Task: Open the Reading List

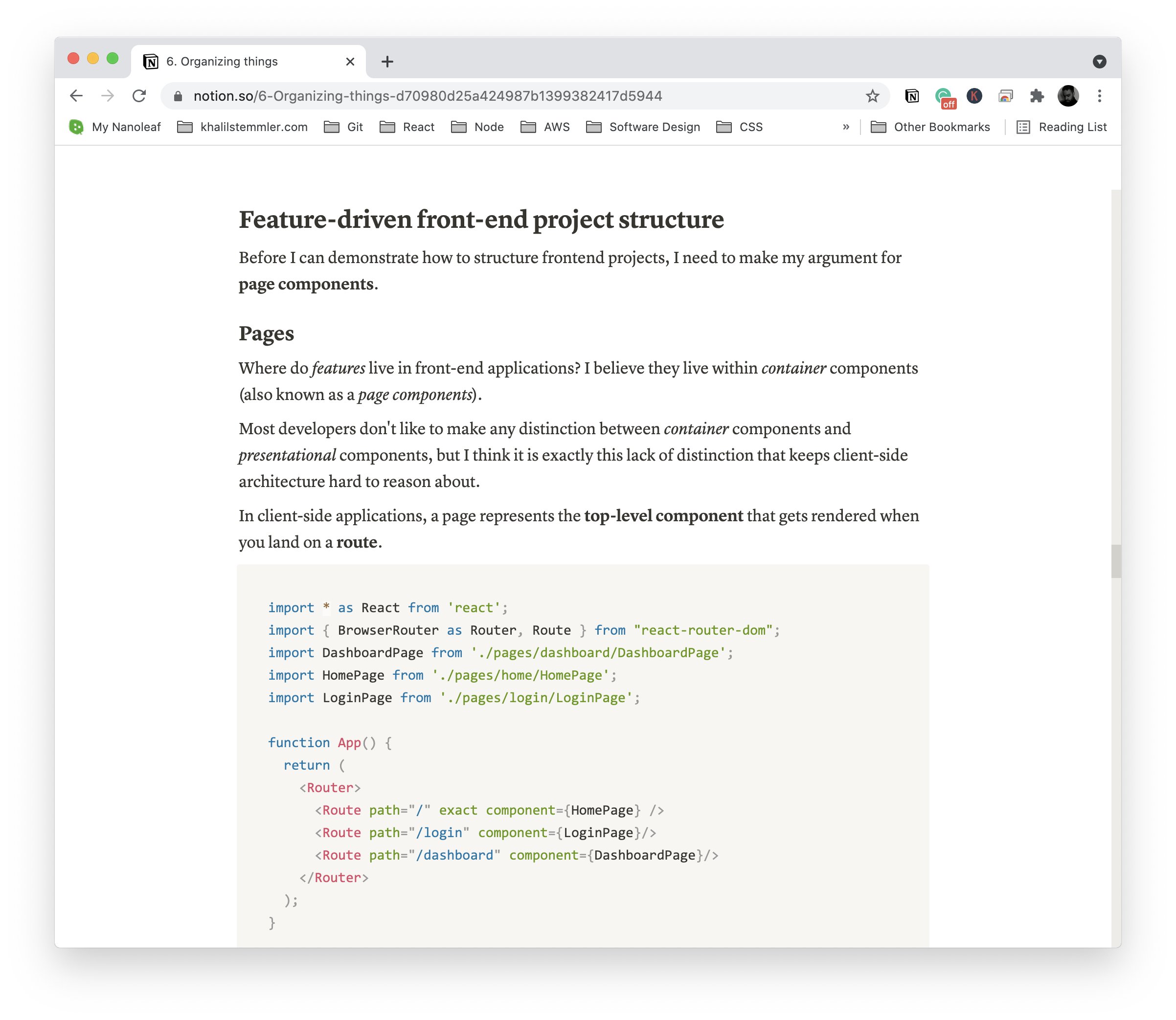Action: point(1062,127)
